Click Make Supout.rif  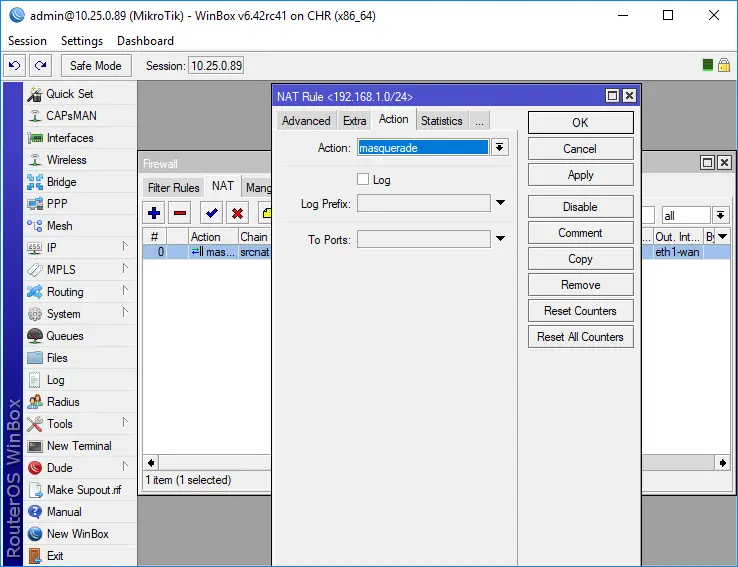[x=80, y=490]
